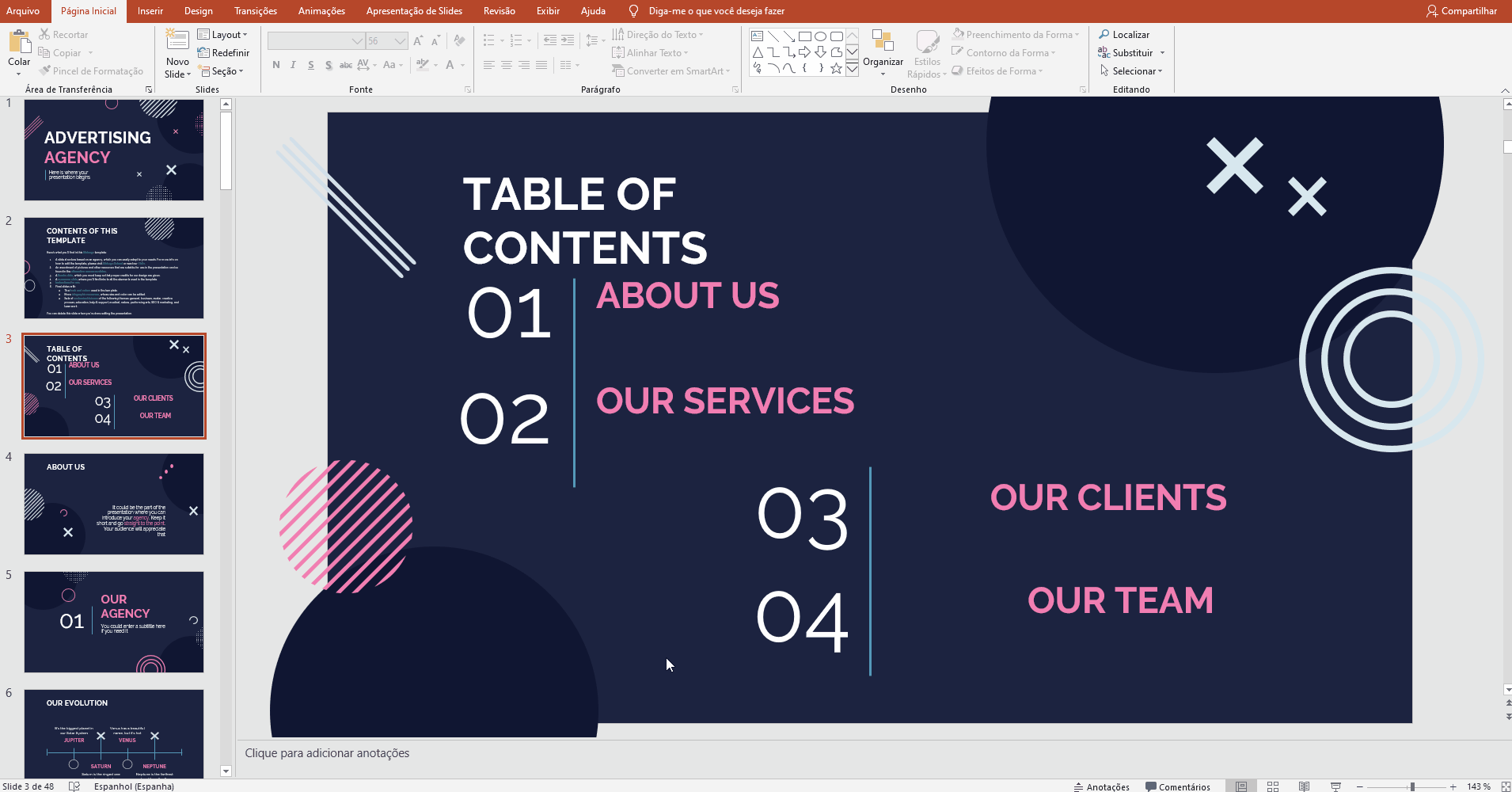This screenshot has width=1512, height=792.
Task: Toggle italic formatting
Action: (293, 65)
